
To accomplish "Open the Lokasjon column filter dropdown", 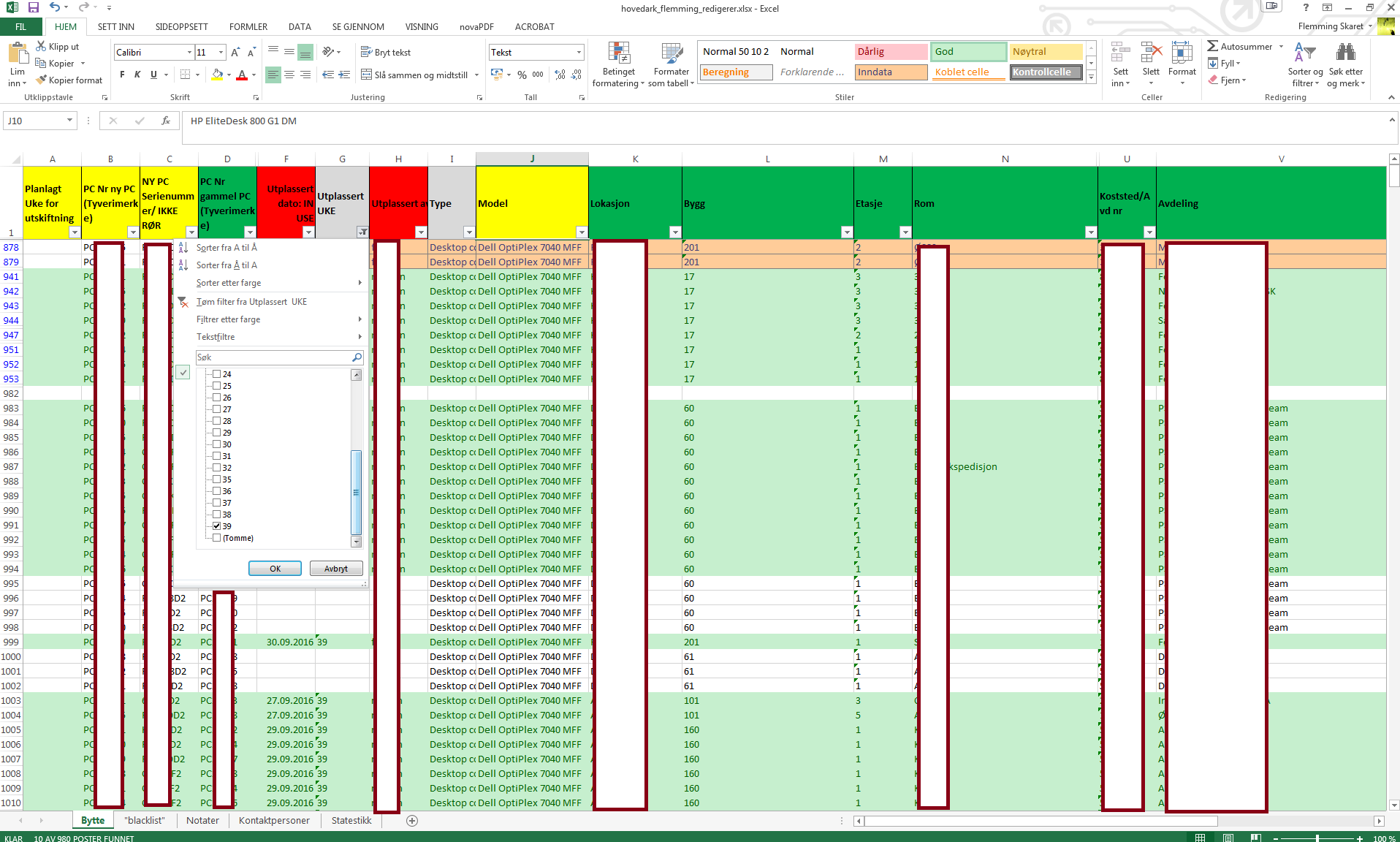I will [x=674, y=232].
